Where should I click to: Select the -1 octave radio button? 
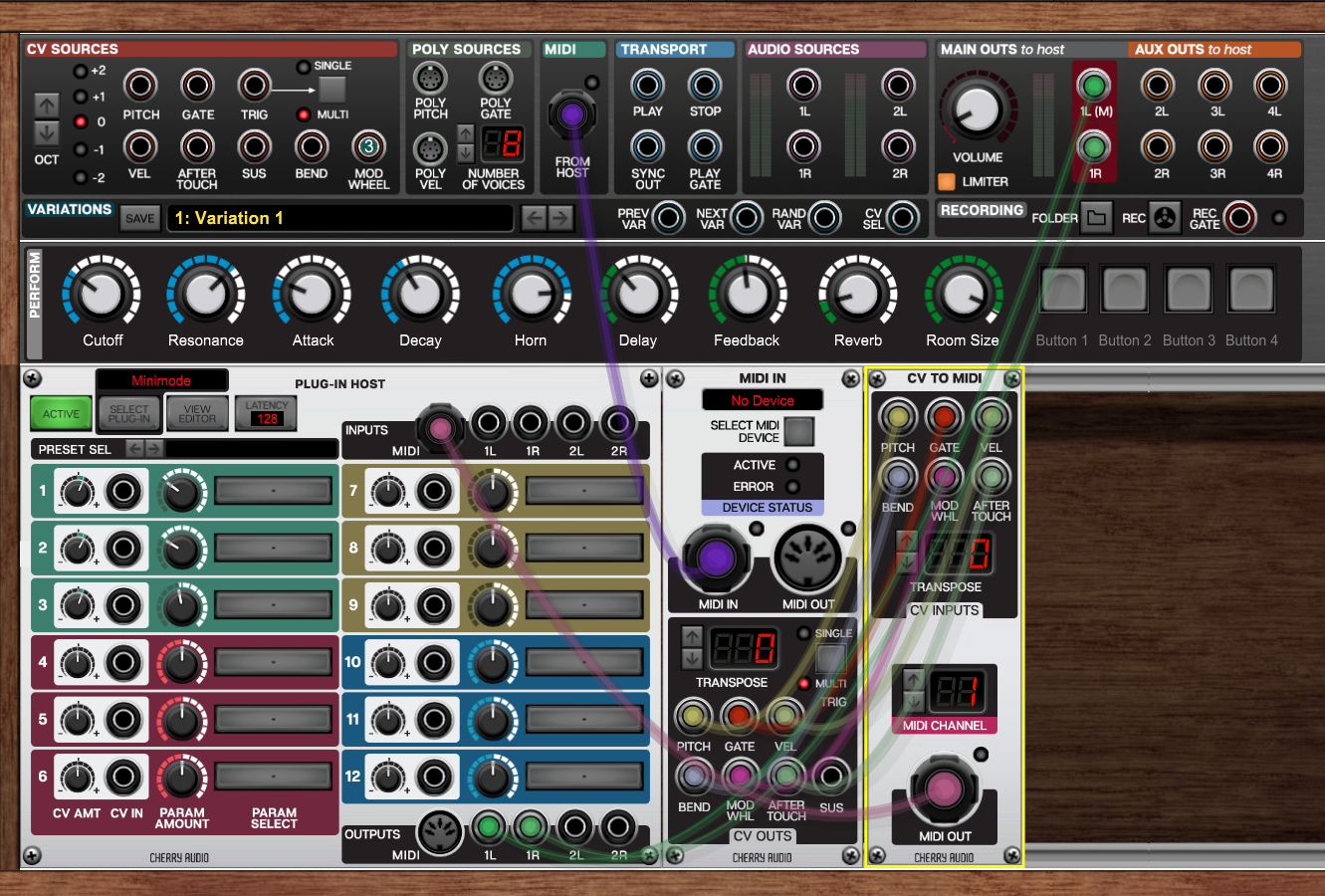tap(81, 150)
